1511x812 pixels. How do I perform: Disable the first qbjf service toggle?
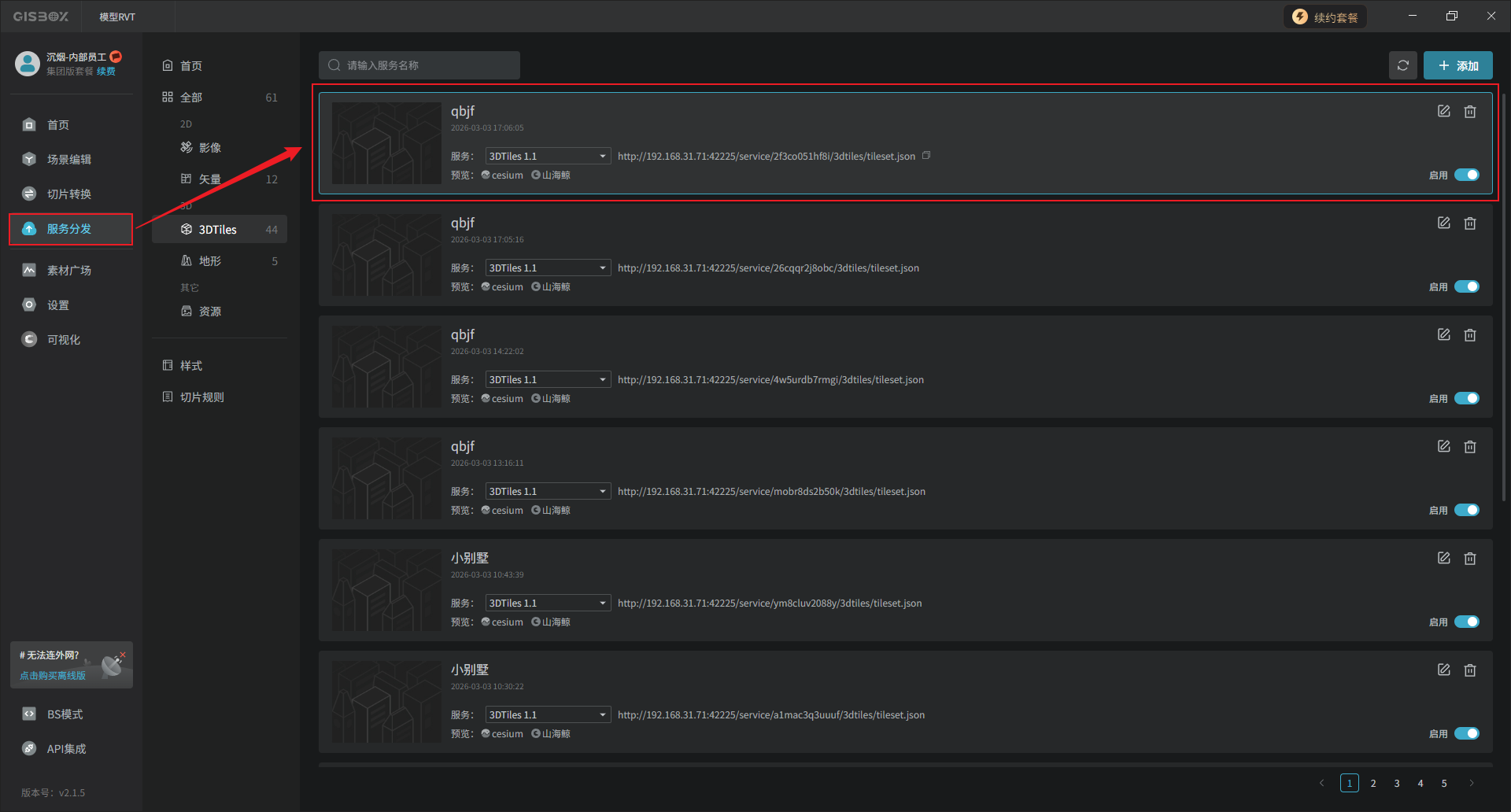(x=1466, y=175)
